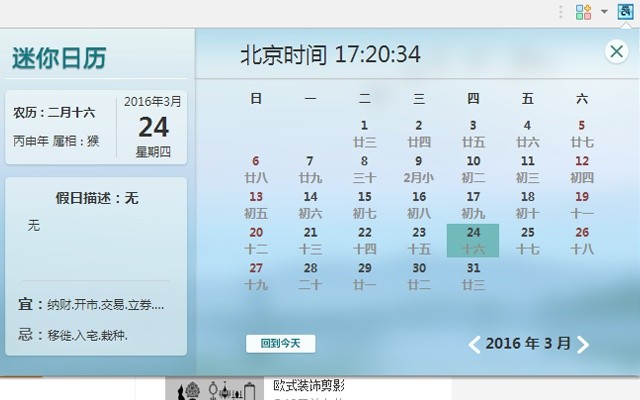Select March 1 in the calendar
640x400 pixels.
pyautogui.click(x=365, y=133)
